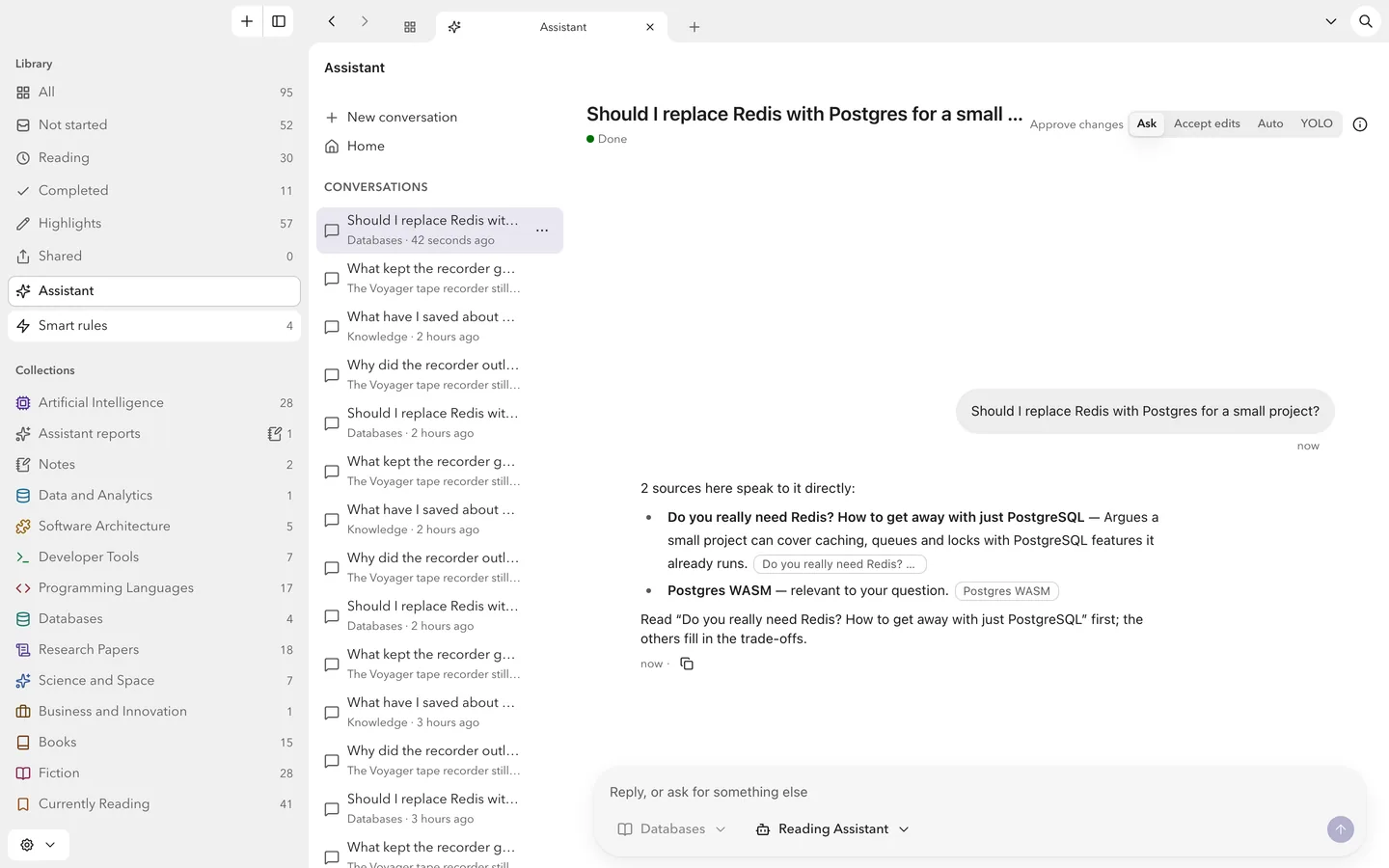Select YOLO approval mode
The height and width of the screenshot is (868, 1389).
1317,123
